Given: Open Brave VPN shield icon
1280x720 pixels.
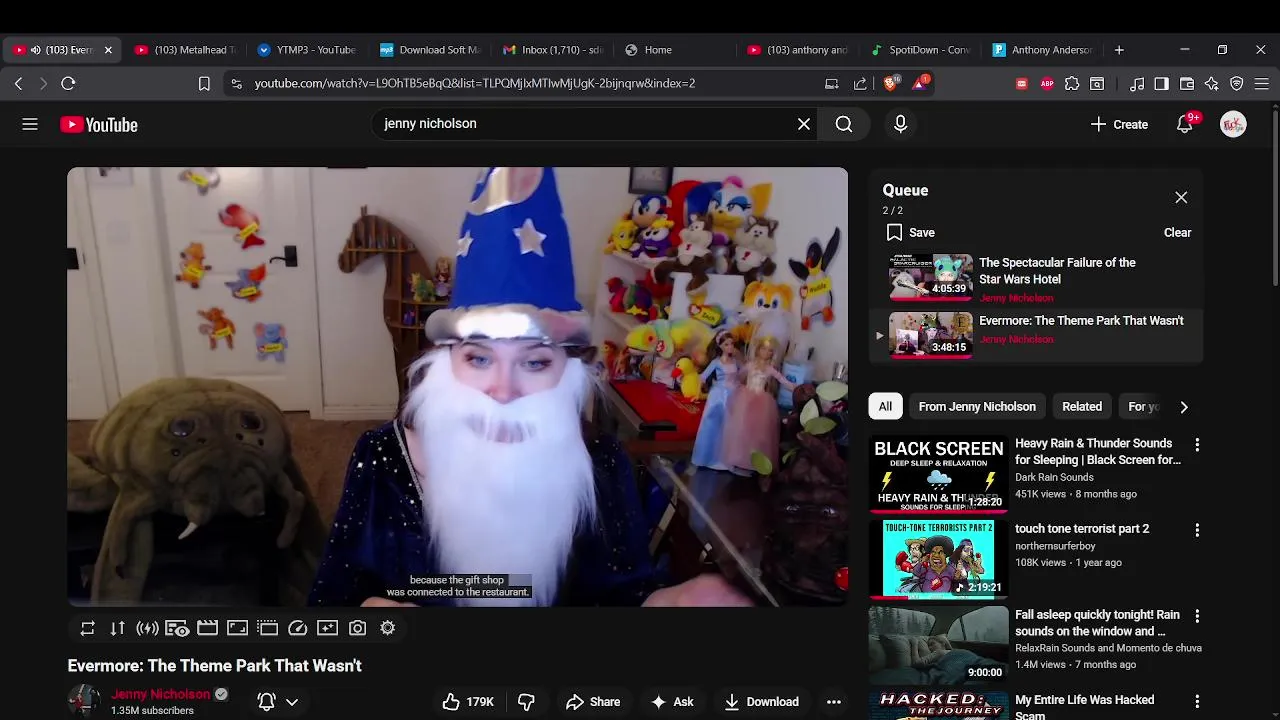Looking at the screenshot, I should (1237, 84).
